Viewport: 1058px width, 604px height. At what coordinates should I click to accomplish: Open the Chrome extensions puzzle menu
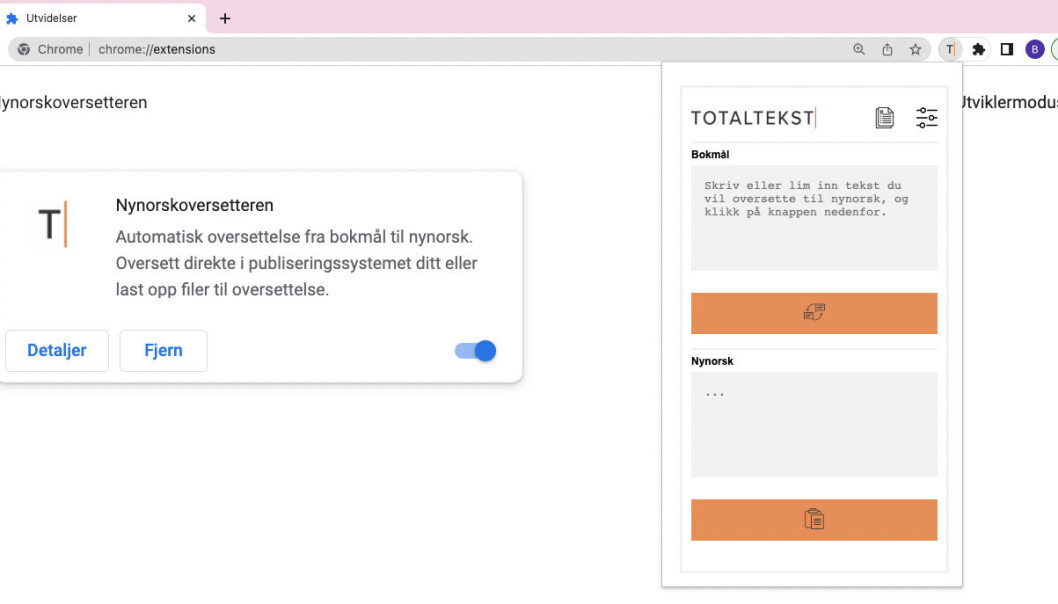978,49
